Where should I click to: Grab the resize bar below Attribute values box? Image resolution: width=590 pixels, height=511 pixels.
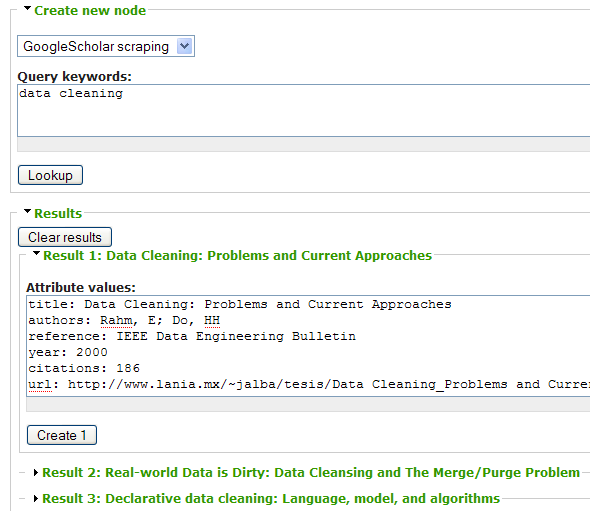tap(308, 405)
